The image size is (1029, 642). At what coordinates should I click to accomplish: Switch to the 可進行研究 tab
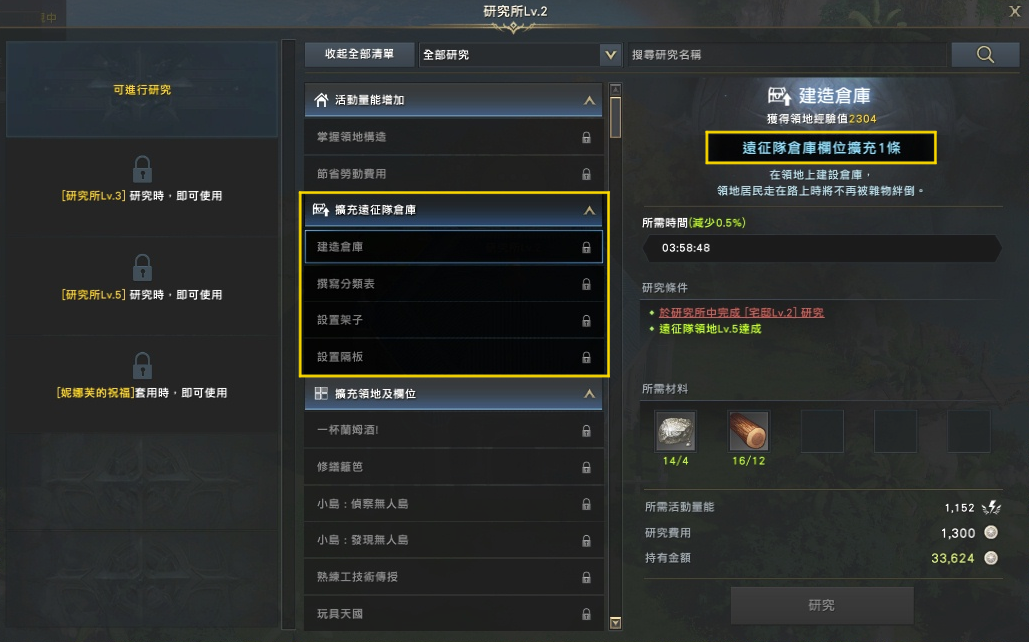click(x=142, y=89)
